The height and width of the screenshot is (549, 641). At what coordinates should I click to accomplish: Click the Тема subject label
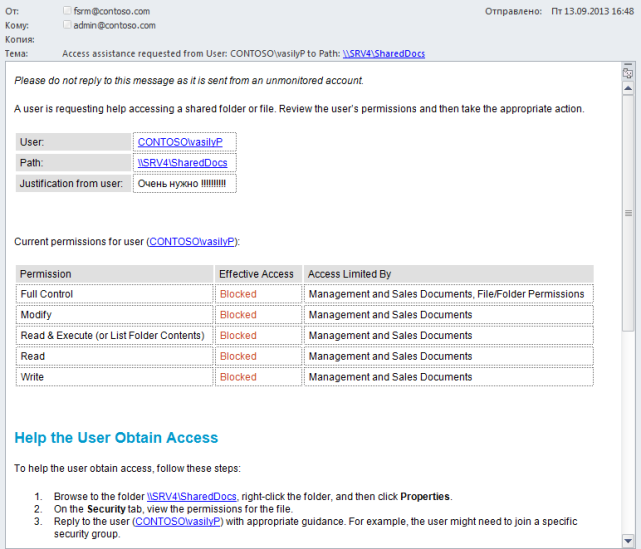(x=16, y=54)
